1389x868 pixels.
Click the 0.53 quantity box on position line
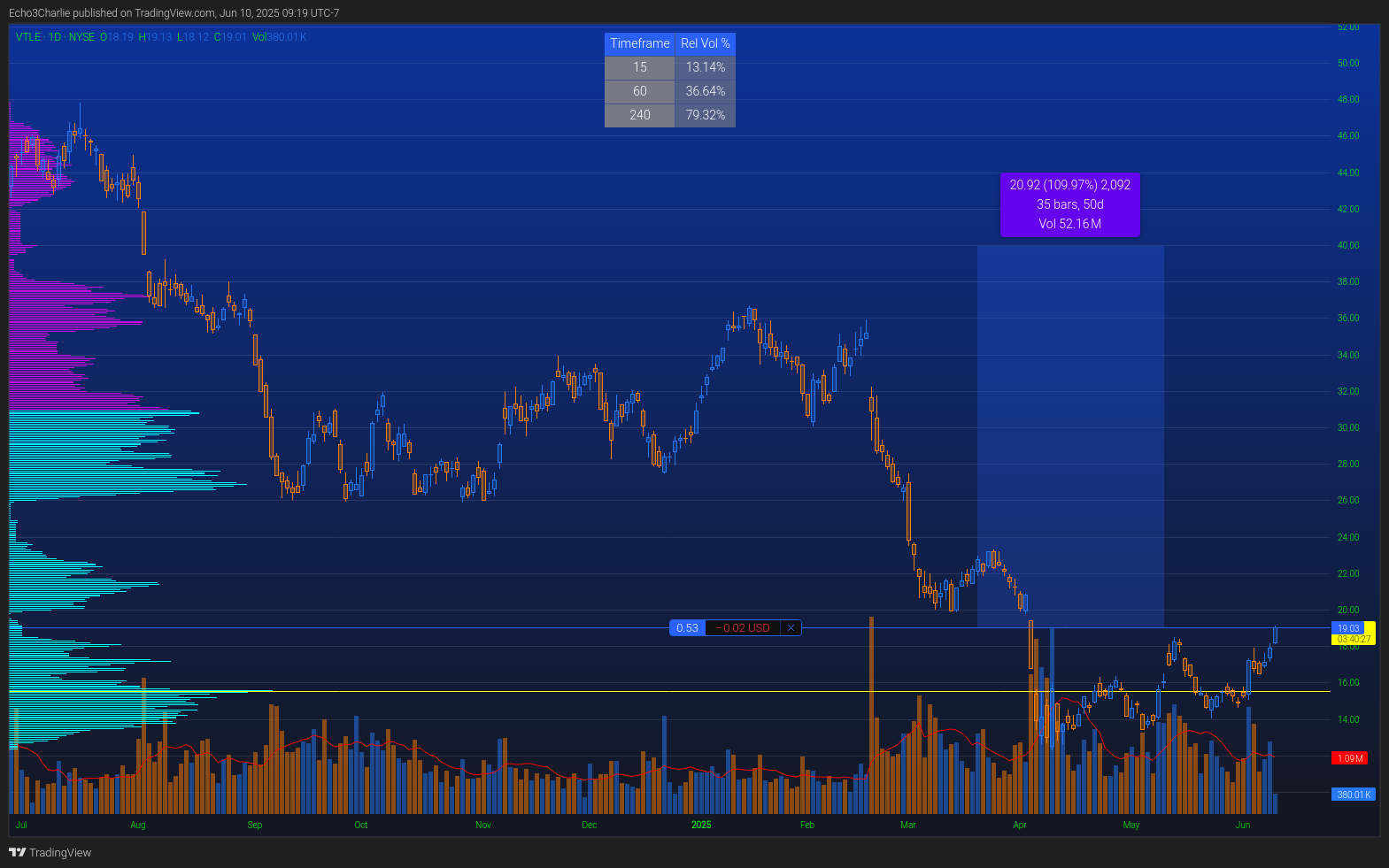(688, 628)
